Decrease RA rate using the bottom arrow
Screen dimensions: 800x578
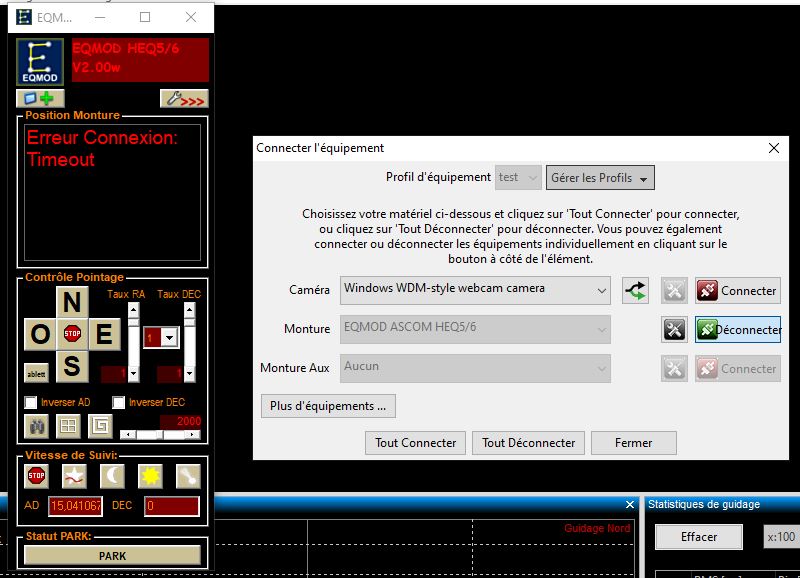tap(133, 374)
